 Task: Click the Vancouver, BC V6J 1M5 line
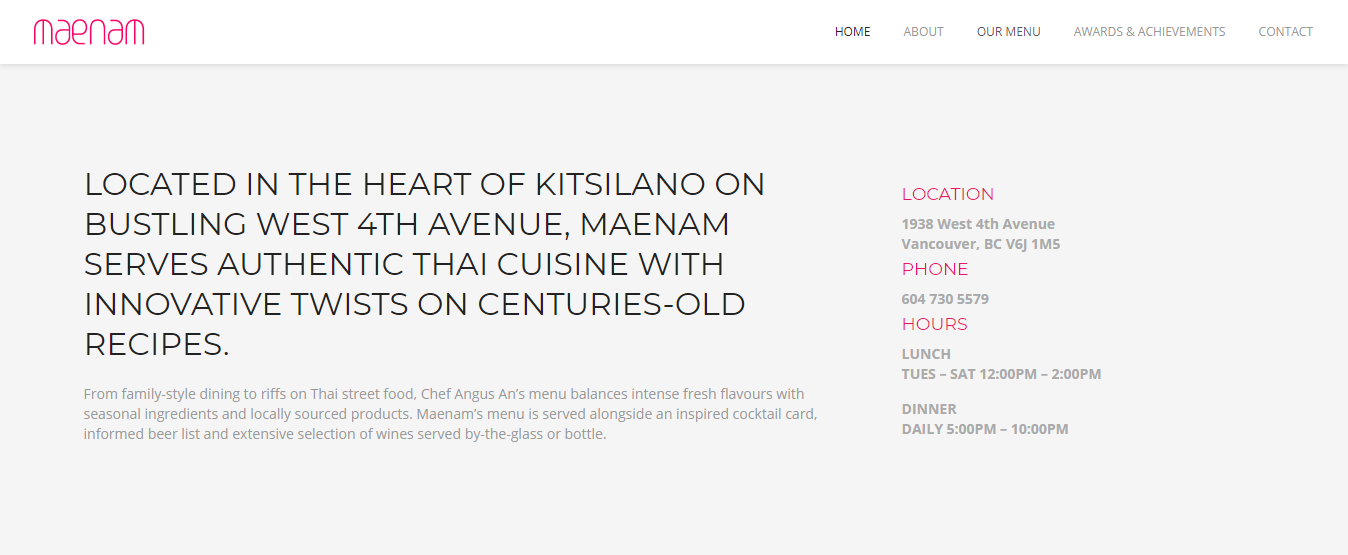coord(980,244)
